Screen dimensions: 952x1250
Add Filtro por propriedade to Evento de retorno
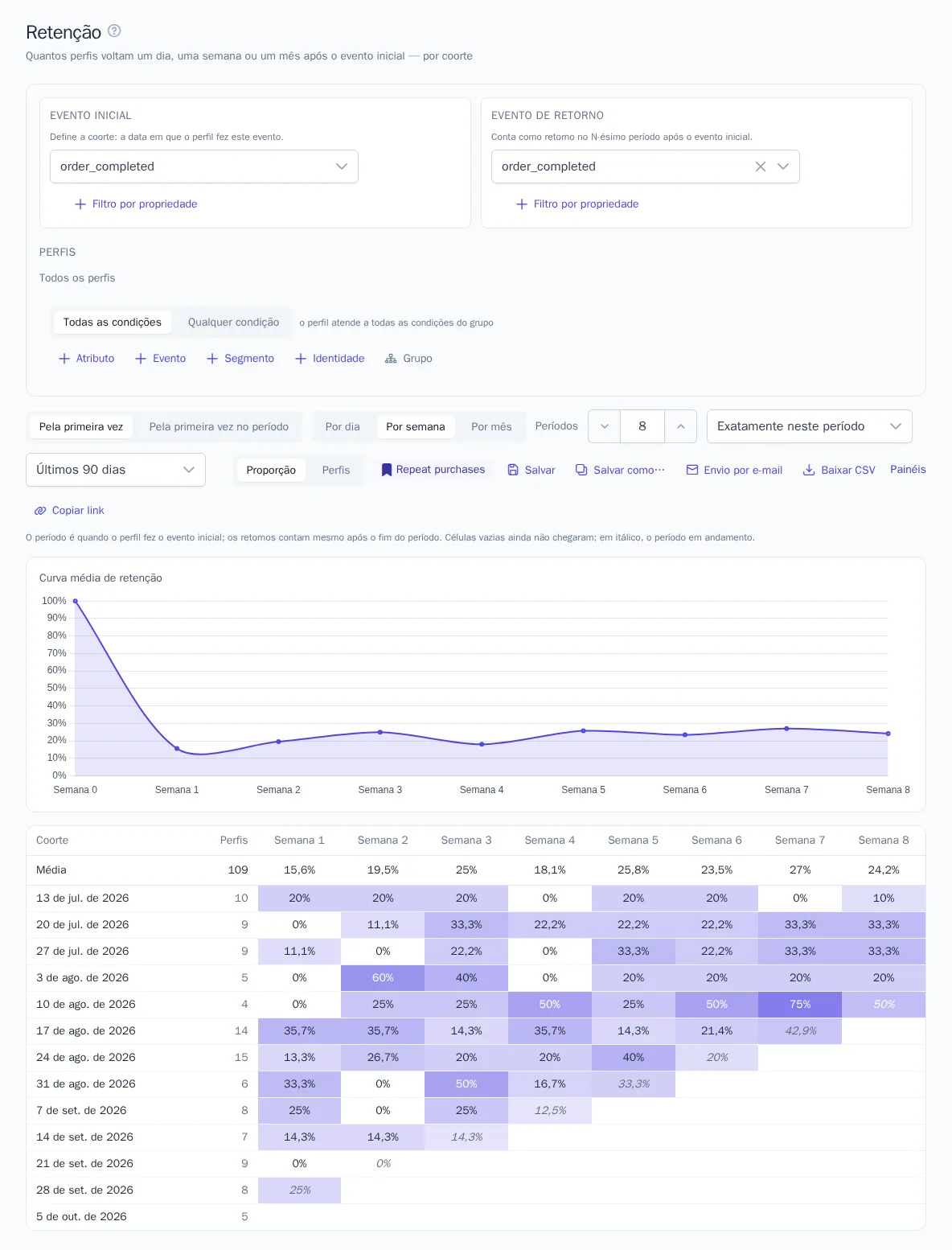[x=577, y=204]
